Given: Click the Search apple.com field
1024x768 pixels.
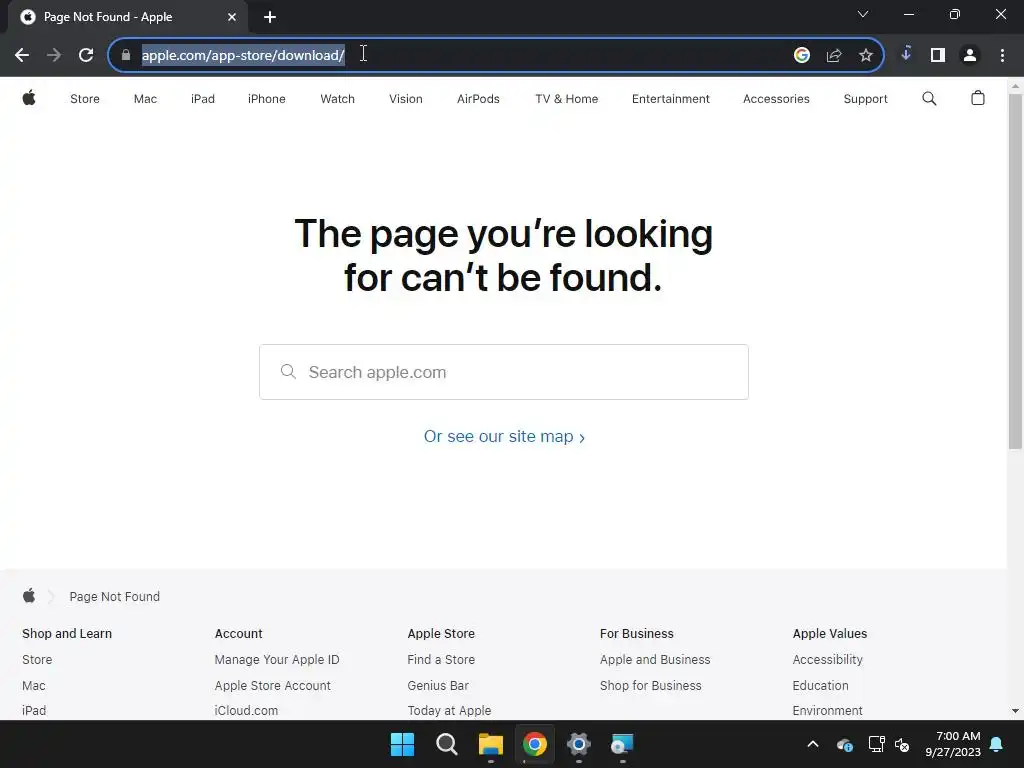Looking at the screenshot, I should [504, 372].
